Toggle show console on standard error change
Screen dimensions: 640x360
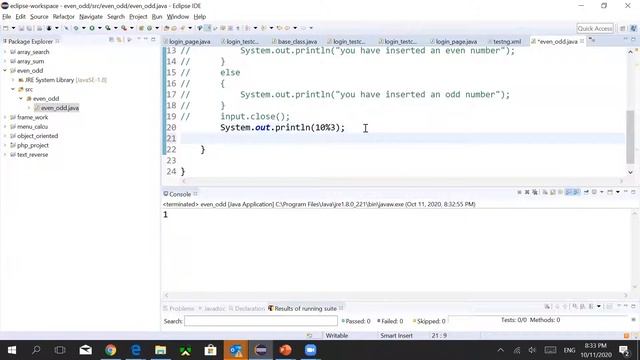click(576, 192)
